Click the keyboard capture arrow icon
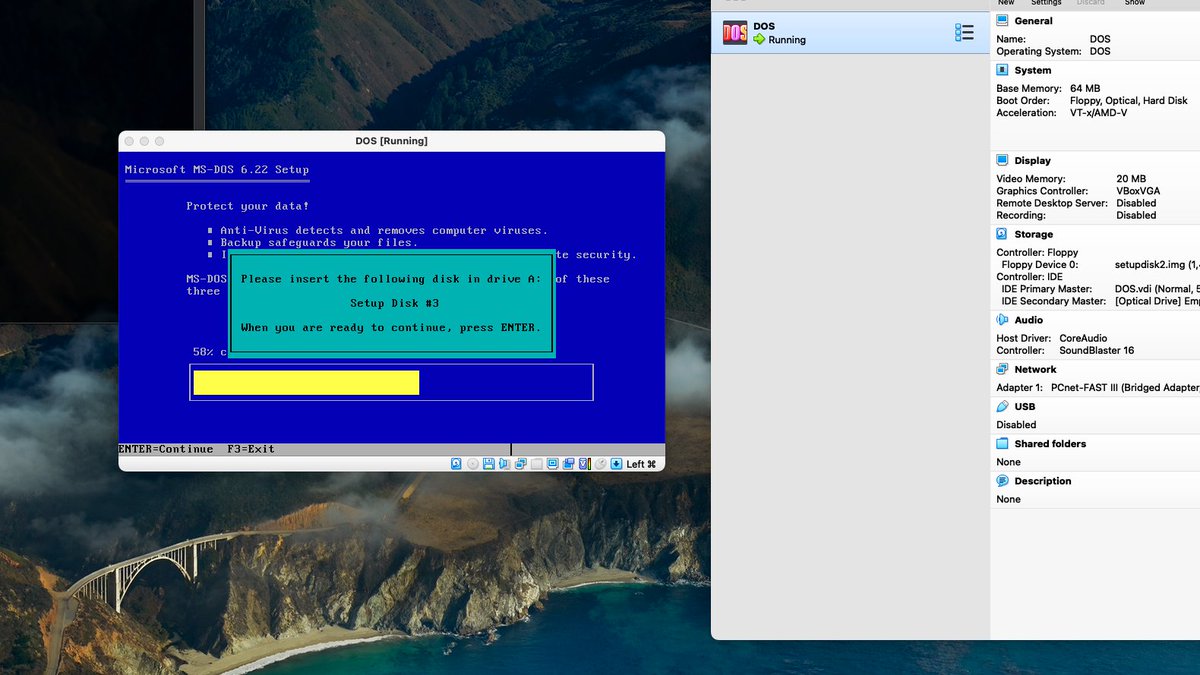 tap(617, 464)
